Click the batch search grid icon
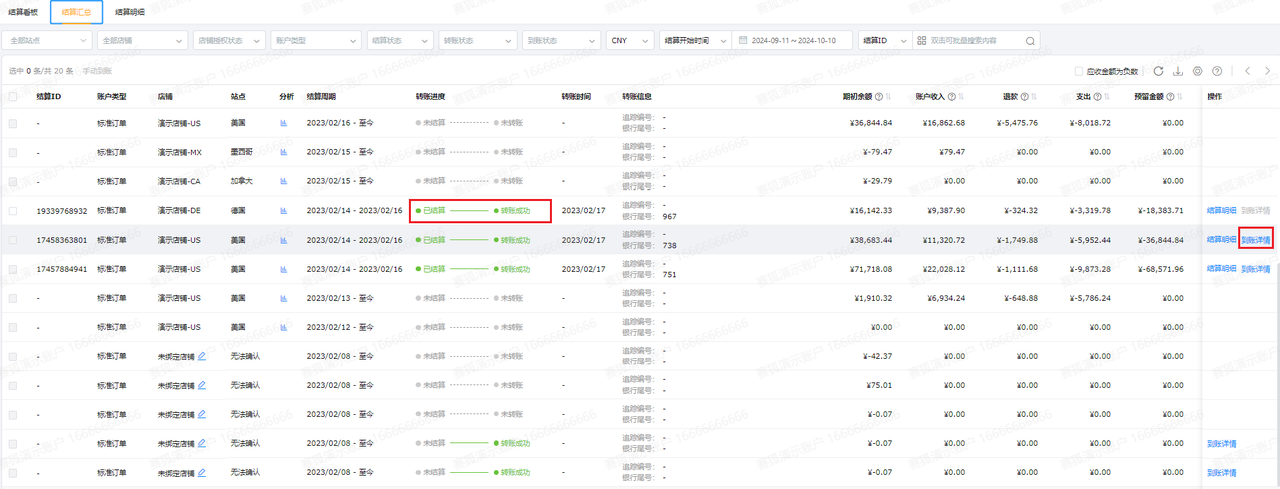The width and height of the screenshot is (1280, 489). pos(921,41)
